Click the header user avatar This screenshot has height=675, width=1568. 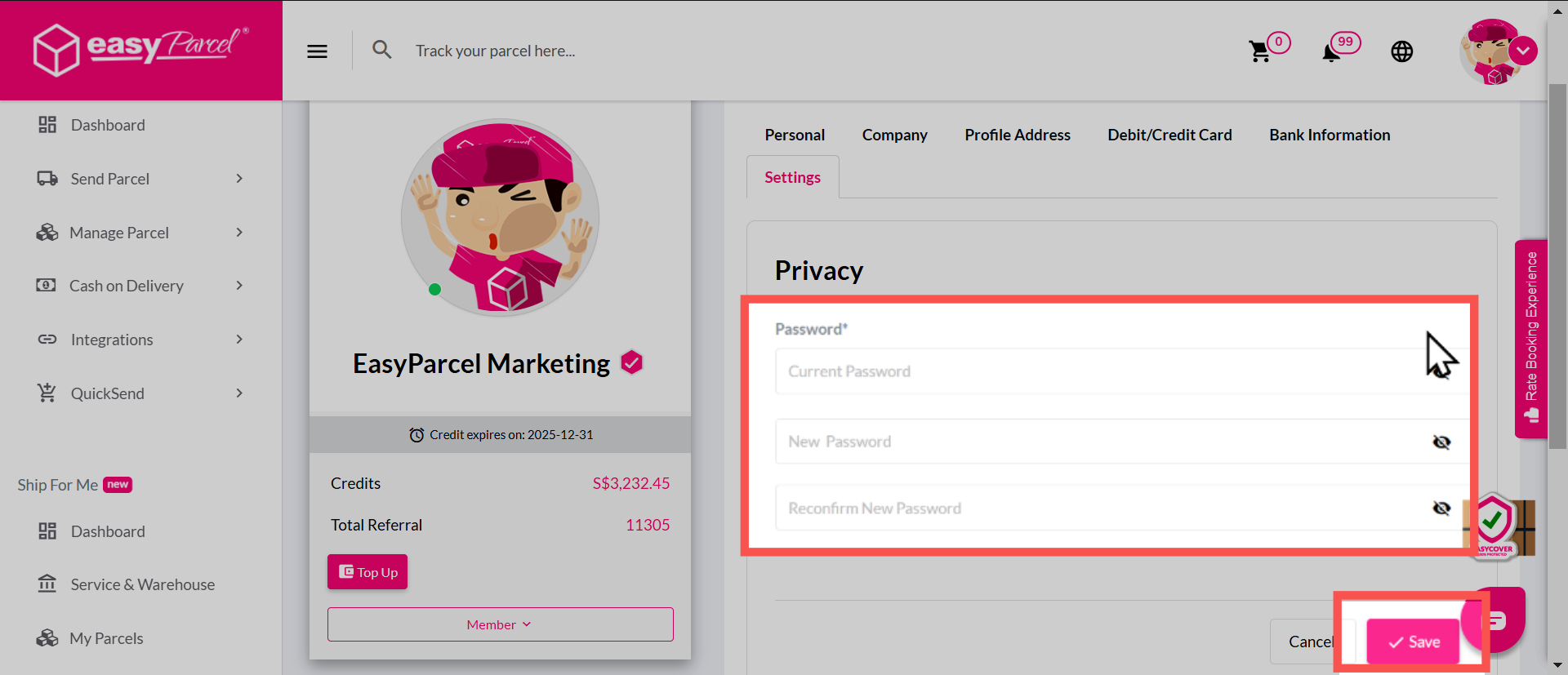pyautogui.click(x=1491, y=51)
